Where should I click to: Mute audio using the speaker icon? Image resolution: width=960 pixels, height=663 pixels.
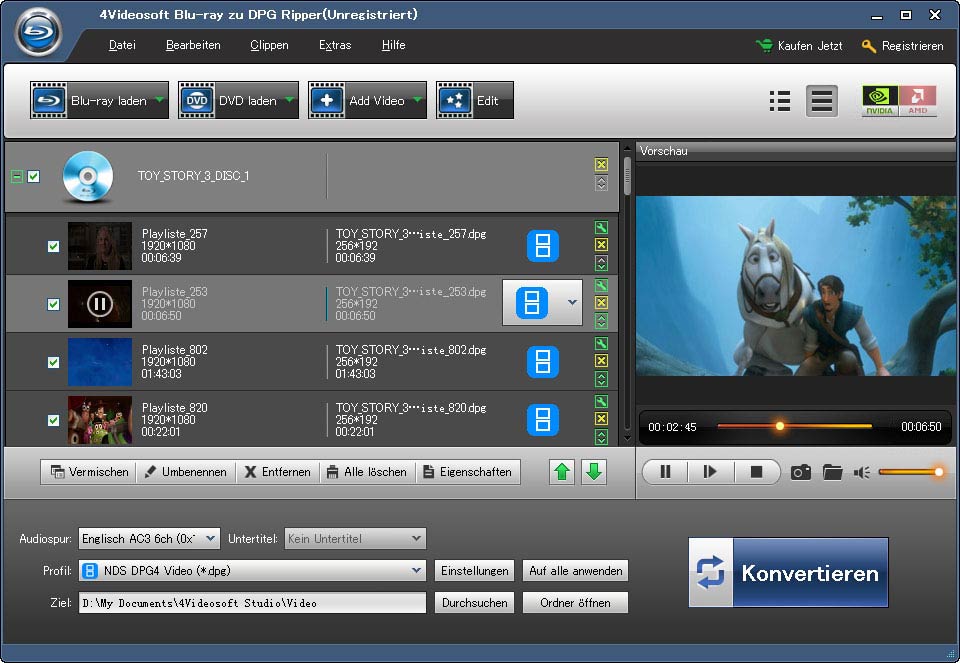[861, 472]
